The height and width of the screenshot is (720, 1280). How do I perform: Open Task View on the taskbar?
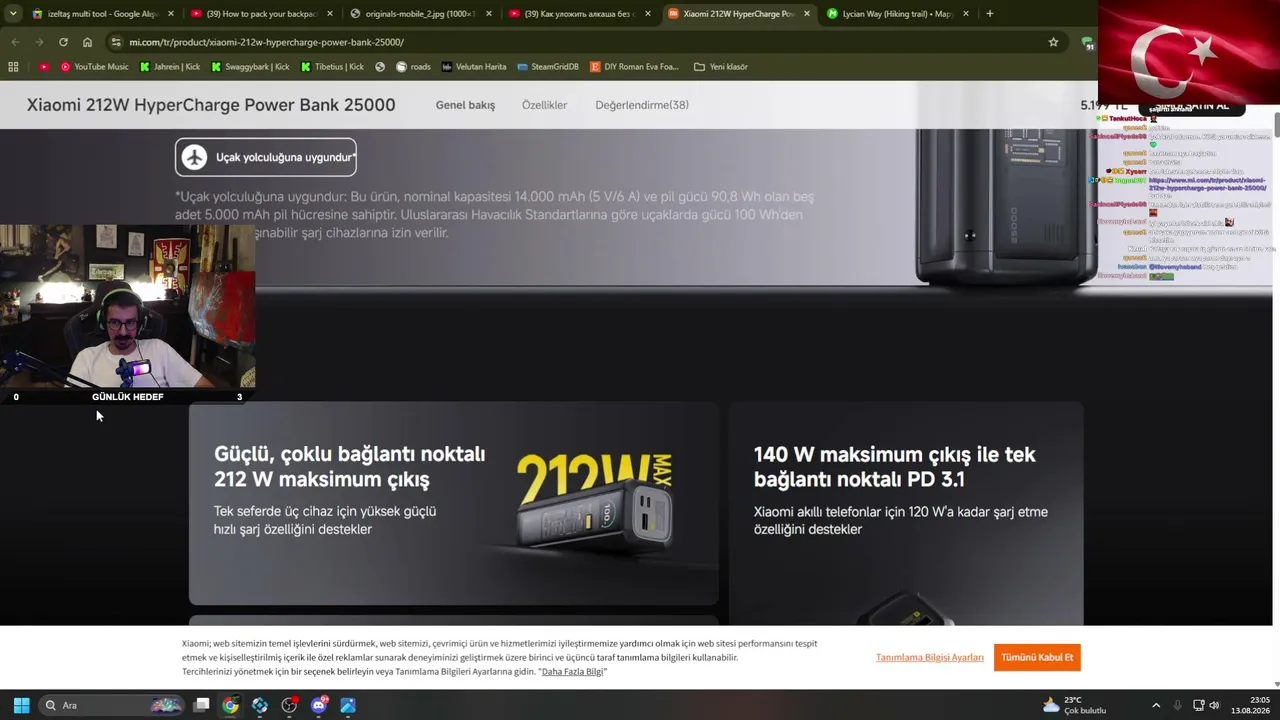point(201,705)
